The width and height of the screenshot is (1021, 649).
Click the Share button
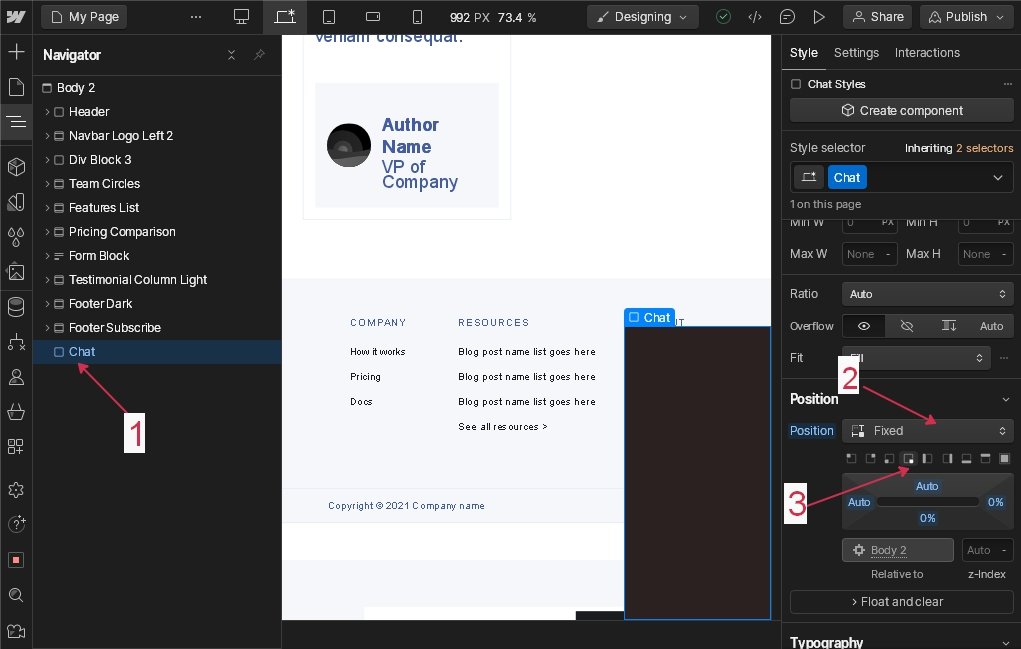[x=877, y=17]
